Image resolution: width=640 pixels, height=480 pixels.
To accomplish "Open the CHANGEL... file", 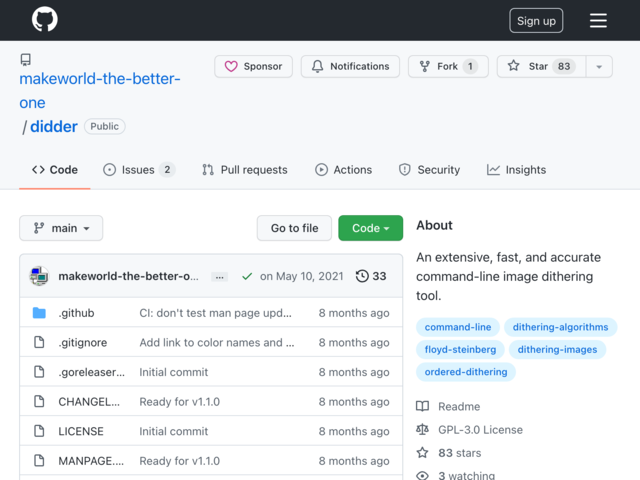I will 89,402.
